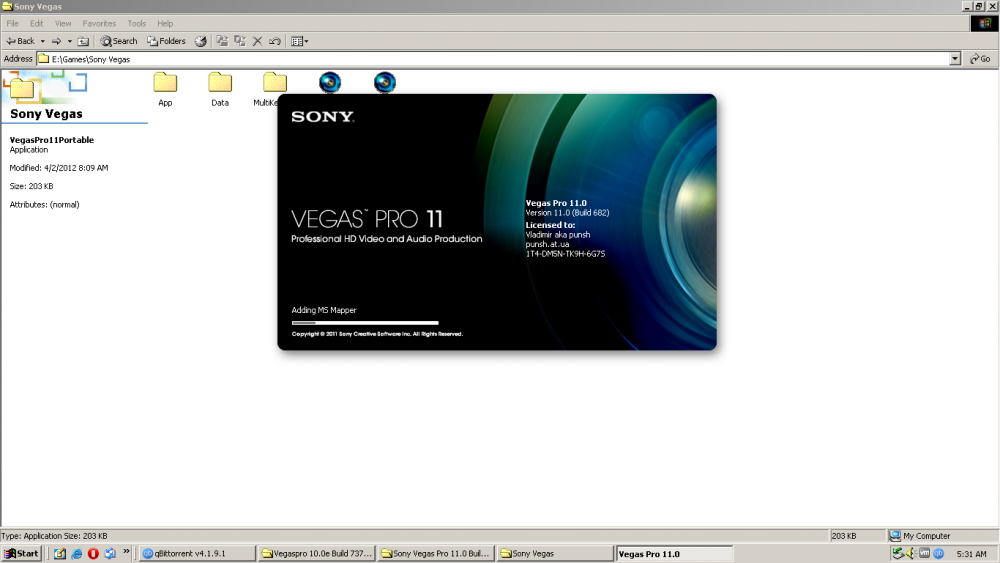The height and width of the screenshot is (563, 1000).
Task: Click the Up folder toolbar icon
Action: point(83,41)
